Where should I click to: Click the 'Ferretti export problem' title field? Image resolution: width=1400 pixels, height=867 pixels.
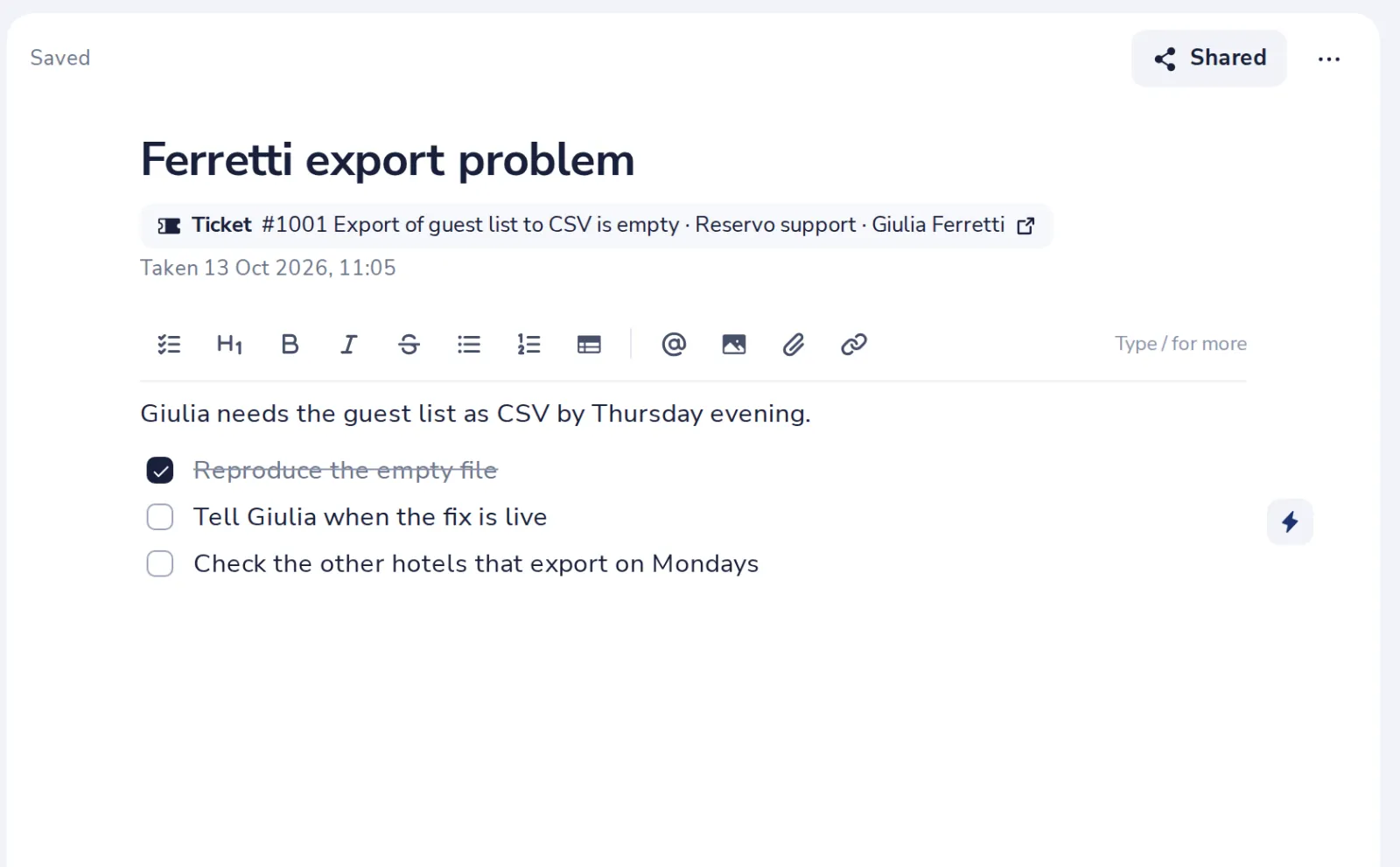[x=388, y=160]
